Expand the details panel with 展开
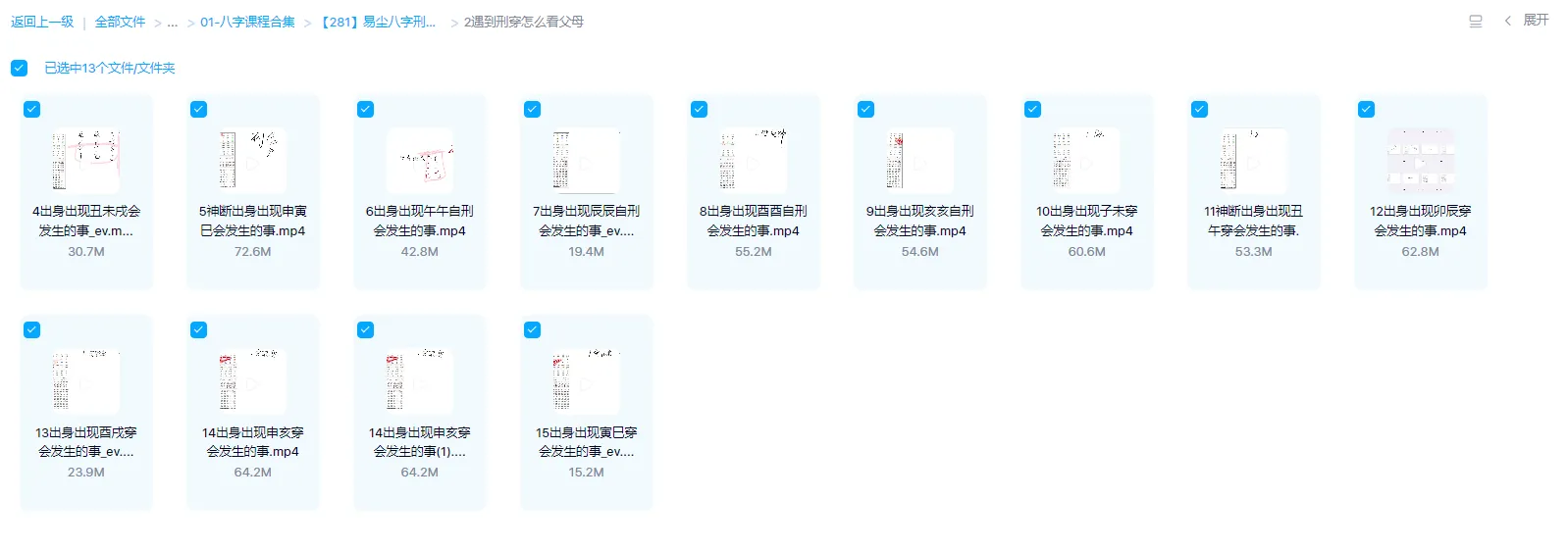Image resolution: width=1568 pixels, height=550 pixels. (x=1527, y=21)
